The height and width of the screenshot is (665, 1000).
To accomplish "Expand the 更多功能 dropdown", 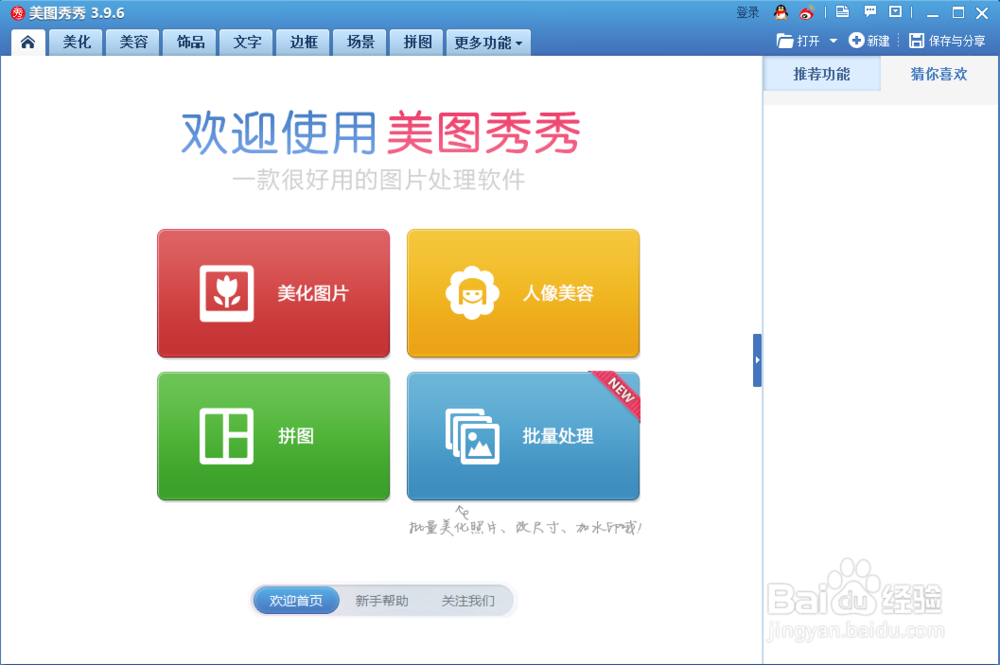I will click(x=489, y=42).
